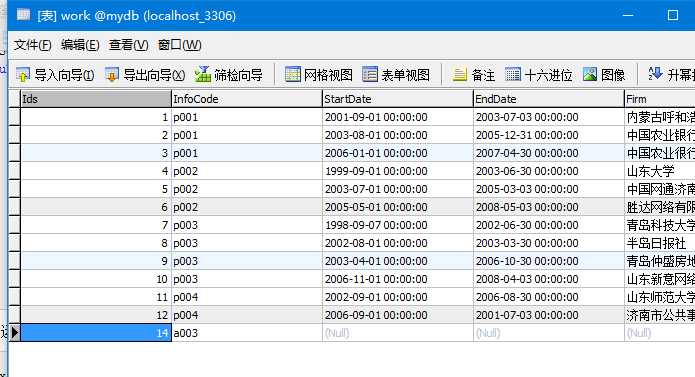Viewport: 695px width, 377px height.
Task: Click the EndDate column header
Action: point(549,99)
